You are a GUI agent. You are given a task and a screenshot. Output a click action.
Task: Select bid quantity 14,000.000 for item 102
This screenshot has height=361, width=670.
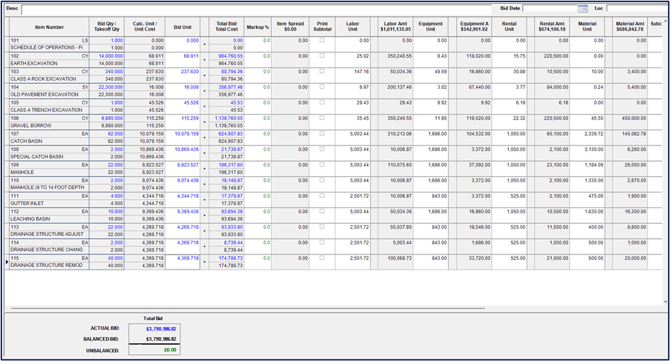pos(107,56)
